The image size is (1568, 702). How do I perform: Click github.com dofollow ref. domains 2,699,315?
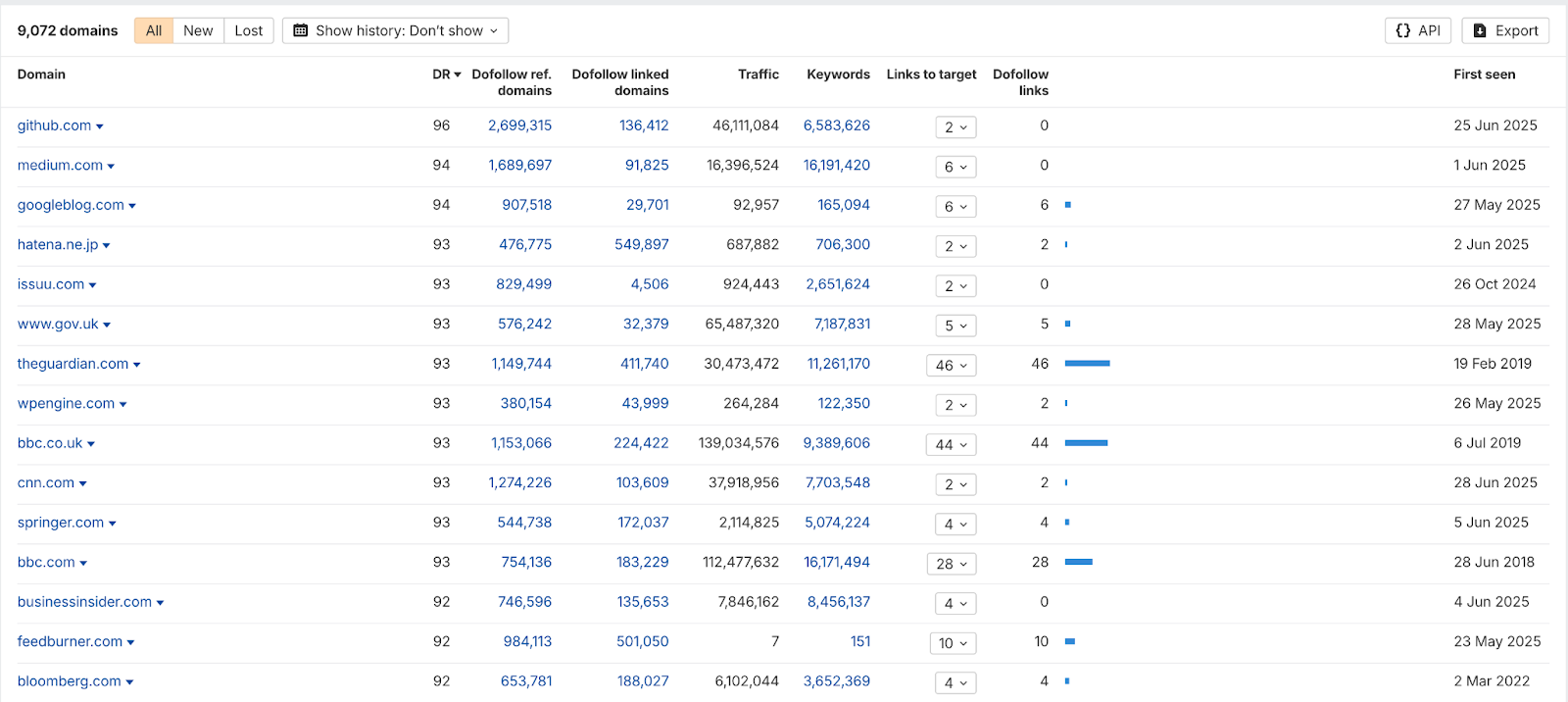(x=519, y=125)
